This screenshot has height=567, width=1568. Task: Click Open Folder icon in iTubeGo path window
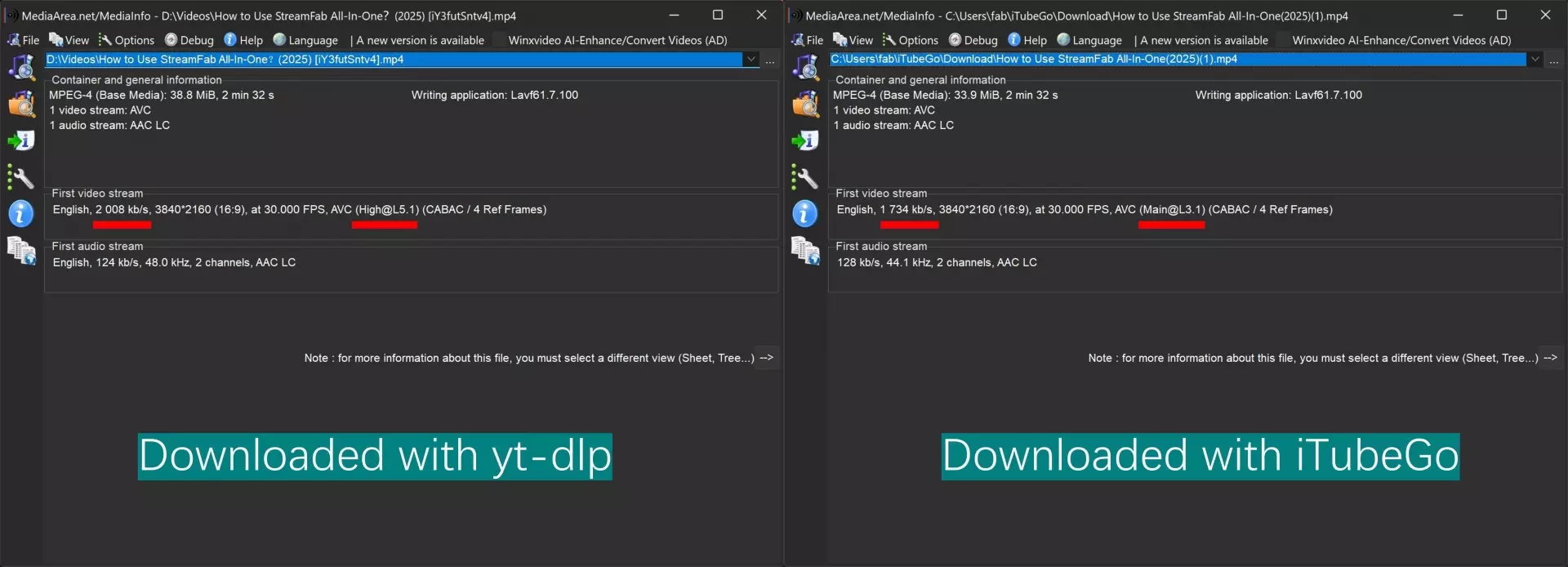point(805,104)
